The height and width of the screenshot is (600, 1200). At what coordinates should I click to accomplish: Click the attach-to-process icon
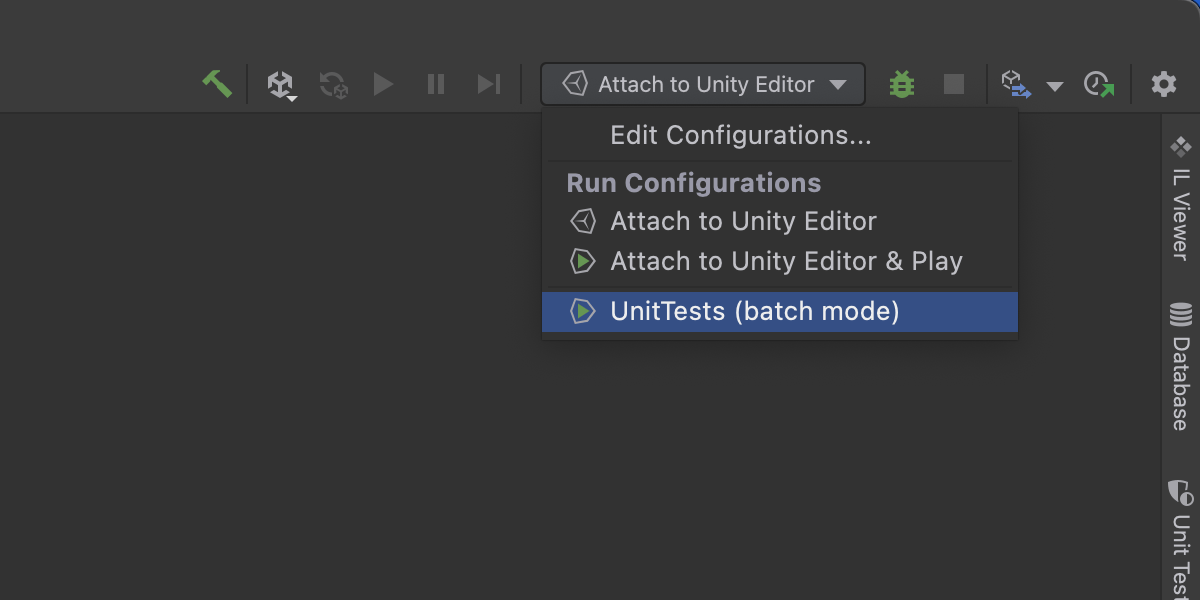click(x=1016, y=85)
